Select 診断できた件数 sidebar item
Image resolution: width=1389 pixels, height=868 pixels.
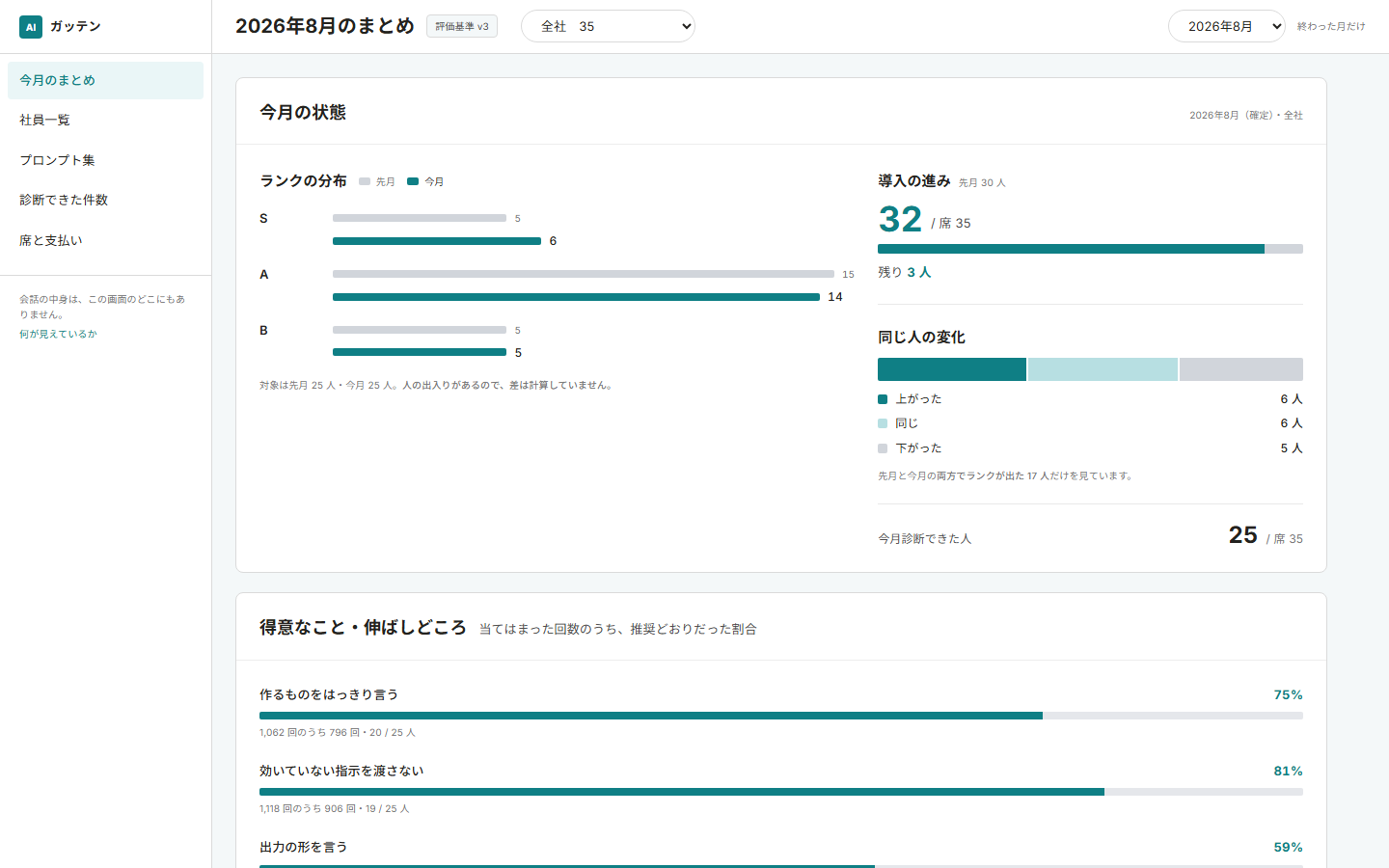click(x=105, y=200)
